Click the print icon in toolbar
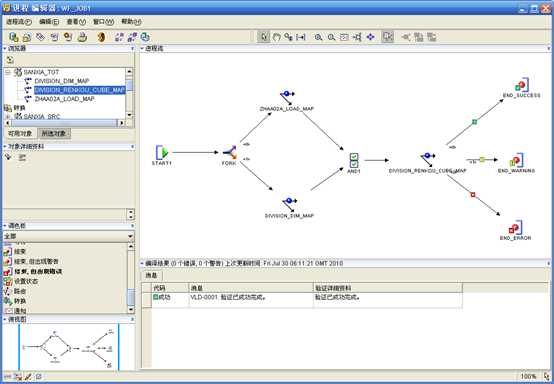The width and height of the screenshot is (554, 384). click(x=82, y=37)
